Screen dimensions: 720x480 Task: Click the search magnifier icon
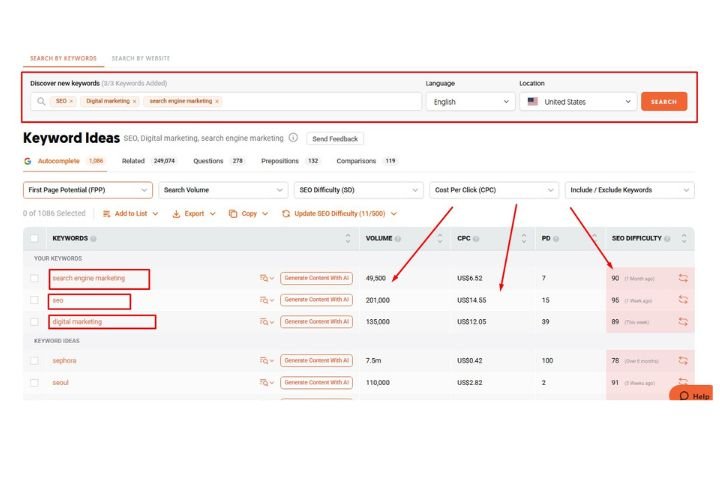(41, 101)
